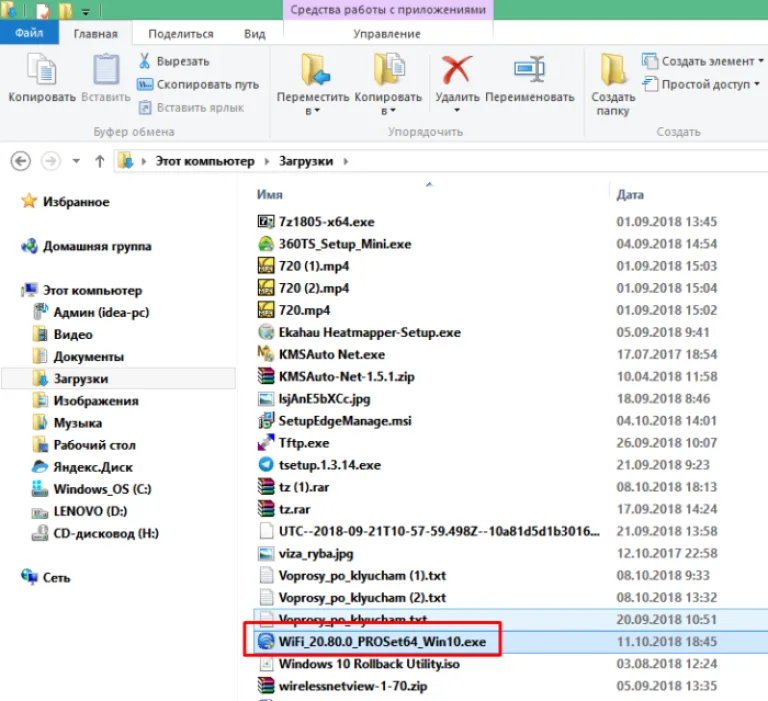Screen dimensions: 768x701
Task: Open Яндекс.Диск in the sidebar
Action: pos(83,467)
